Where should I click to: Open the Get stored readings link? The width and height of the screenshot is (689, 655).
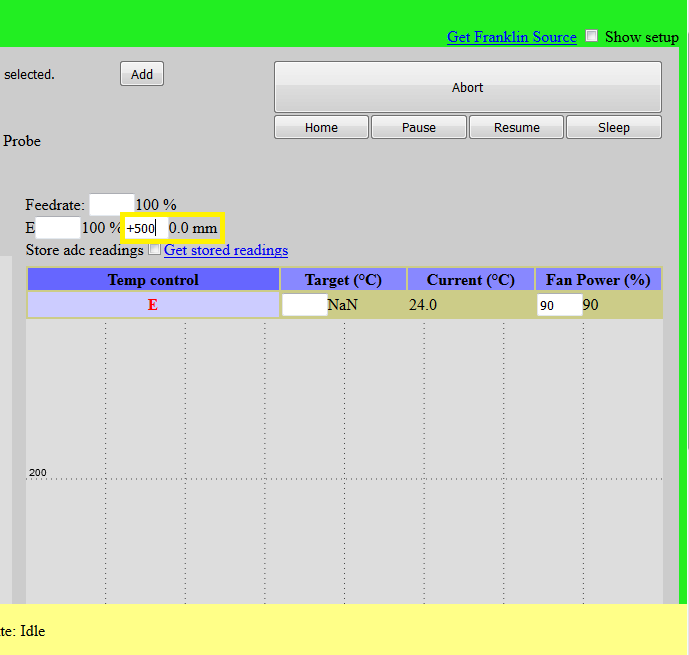(226, 250)
